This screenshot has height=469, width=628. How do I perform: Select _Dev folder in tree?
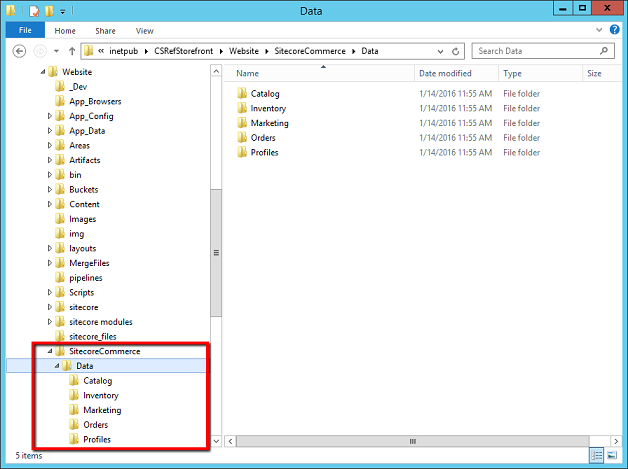point(78,87)
